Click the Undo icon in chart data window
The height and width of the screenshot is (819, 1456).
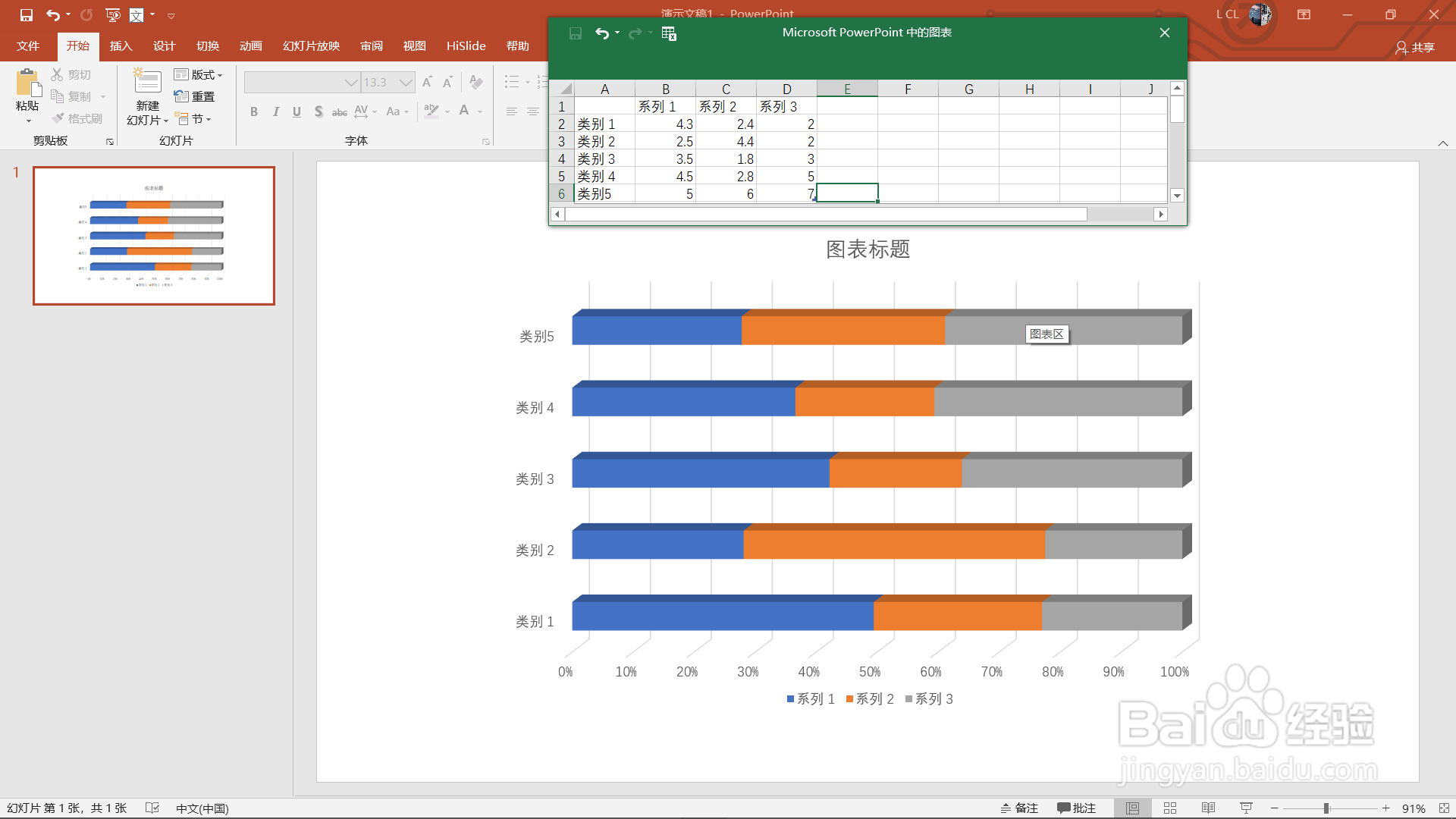click(x=602, y=33)
